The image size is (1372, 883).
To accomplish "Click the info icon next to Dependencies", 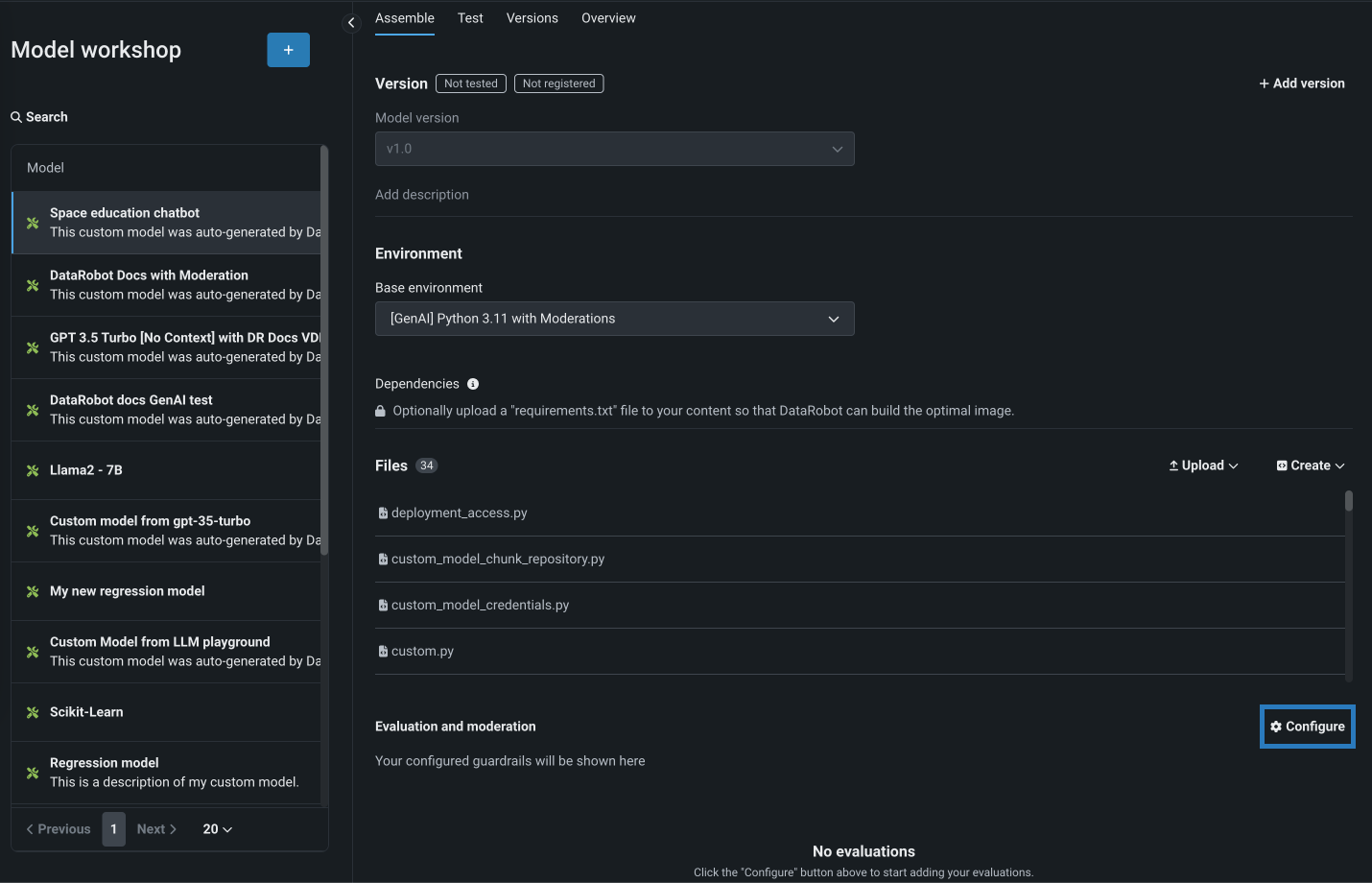I will [x=472, y=383].
